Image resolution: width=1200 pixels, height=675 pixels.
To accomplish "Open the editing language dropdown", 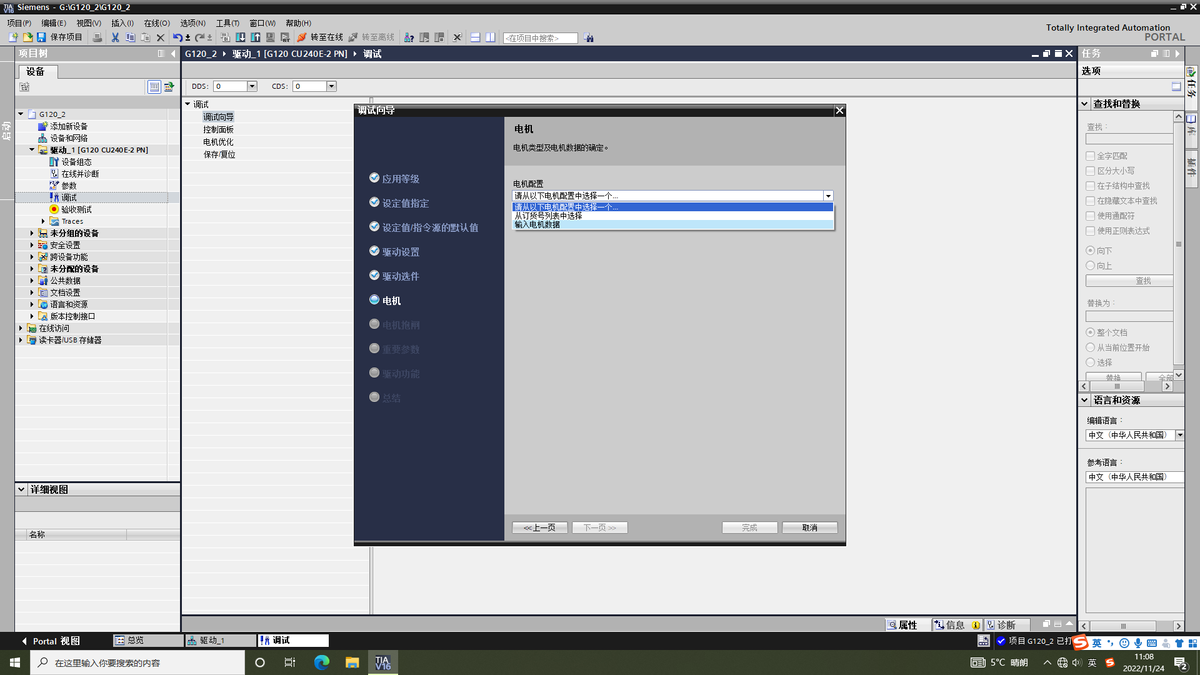I will [1180, 435].
